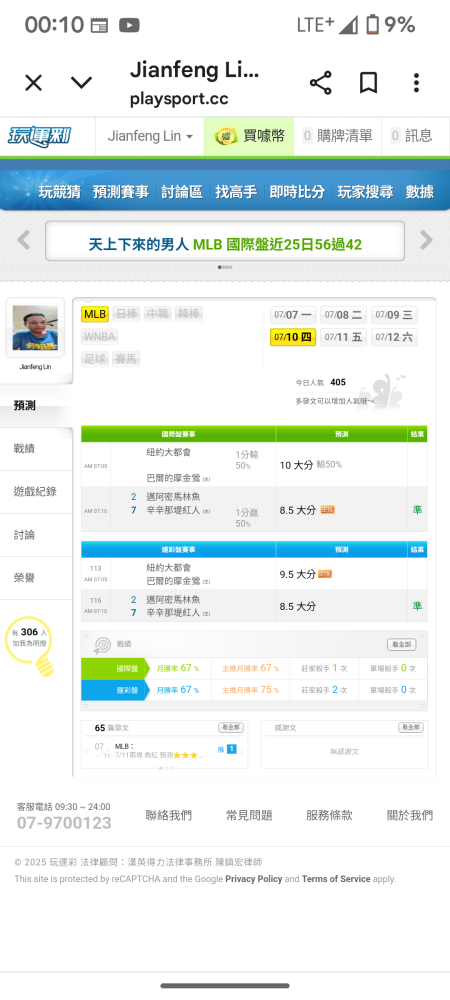Open 預測 sidebar tab
The image size is (450, 1000).
click(x=36, y=406)
